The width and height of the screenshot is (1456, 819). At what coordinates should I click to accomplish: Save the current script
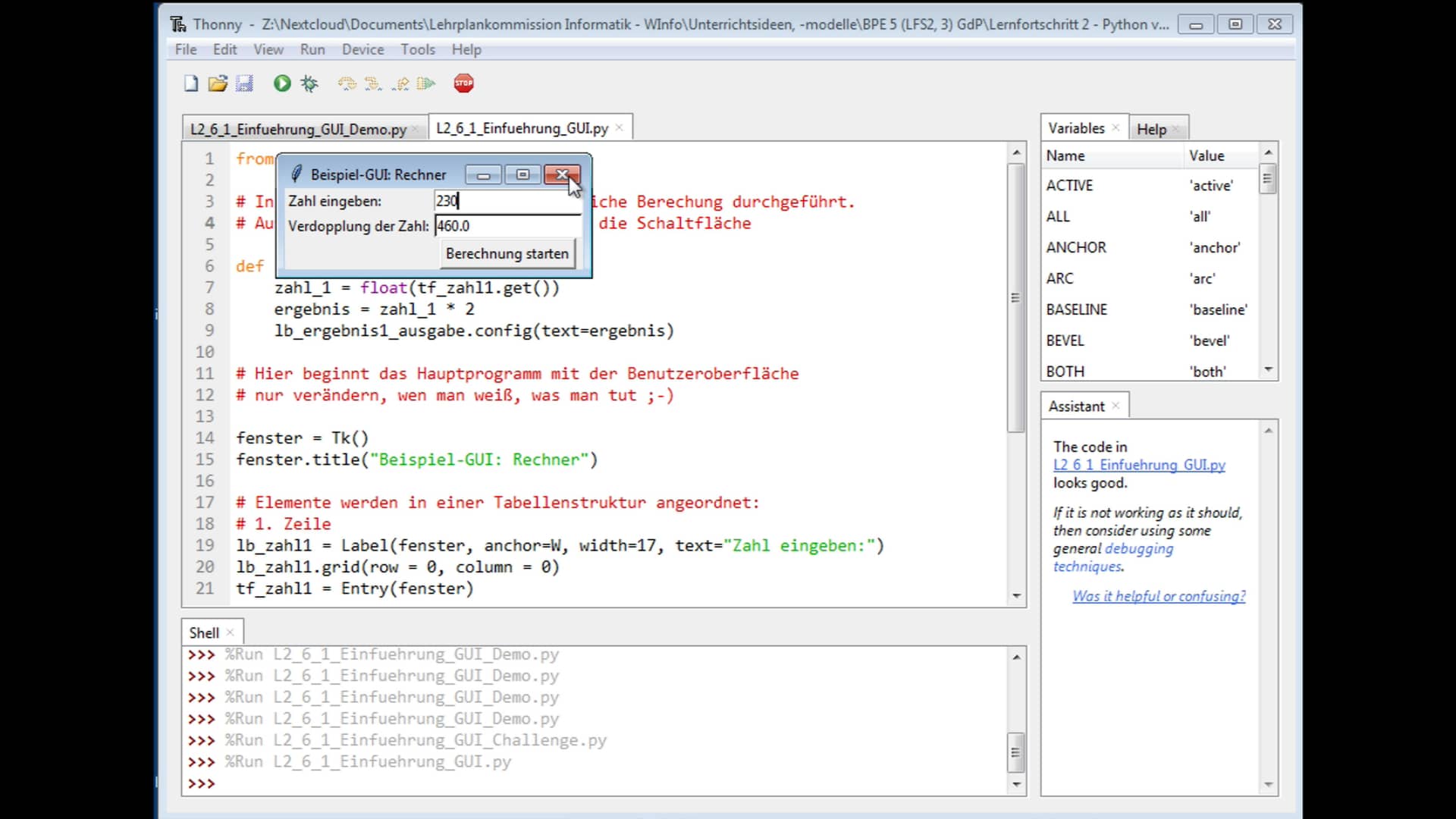(243, 83)
